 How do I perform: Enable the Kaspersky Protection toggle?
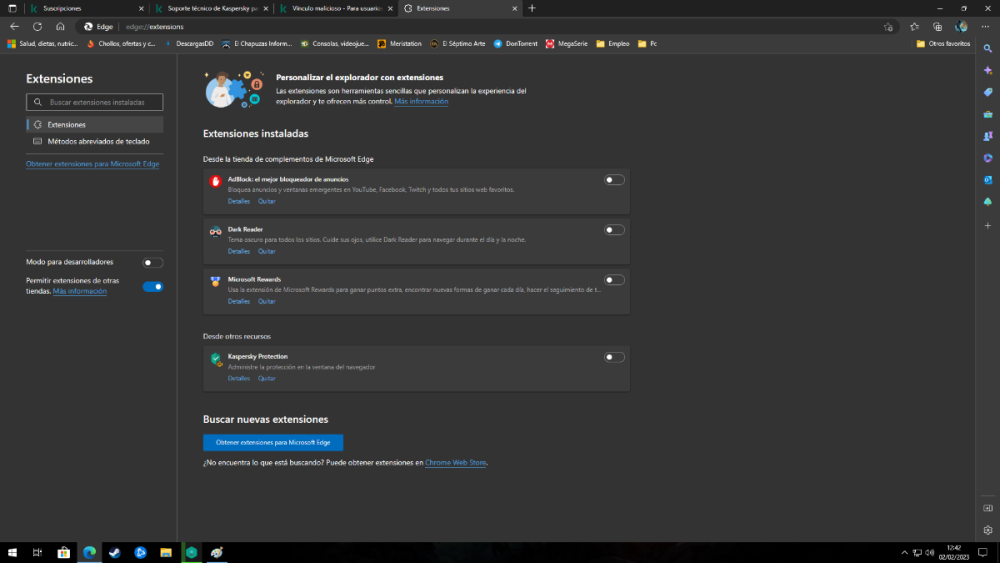[614, 357]
